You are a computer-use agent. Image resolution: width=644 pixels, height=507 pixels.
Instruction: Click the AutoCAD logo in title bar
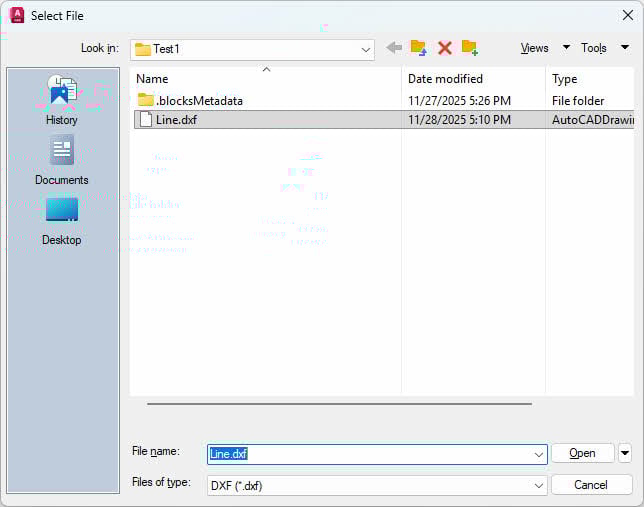pos(17,15)
